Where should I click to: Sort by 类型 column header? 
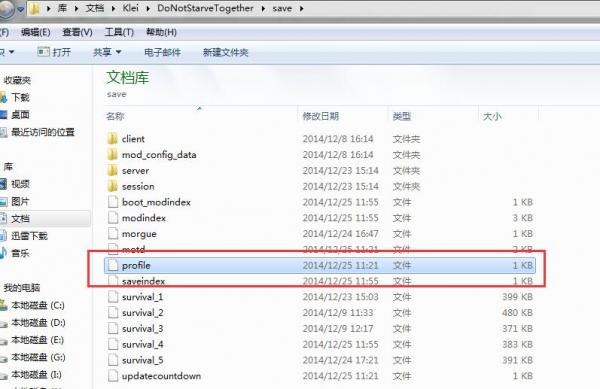402,116
